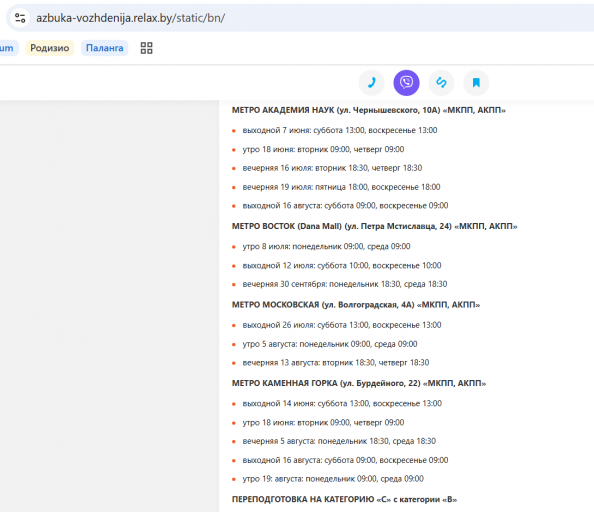Select line выходной 7 июня
The height and width of the screenshot is (512, 594).
(x=340, y=130)
